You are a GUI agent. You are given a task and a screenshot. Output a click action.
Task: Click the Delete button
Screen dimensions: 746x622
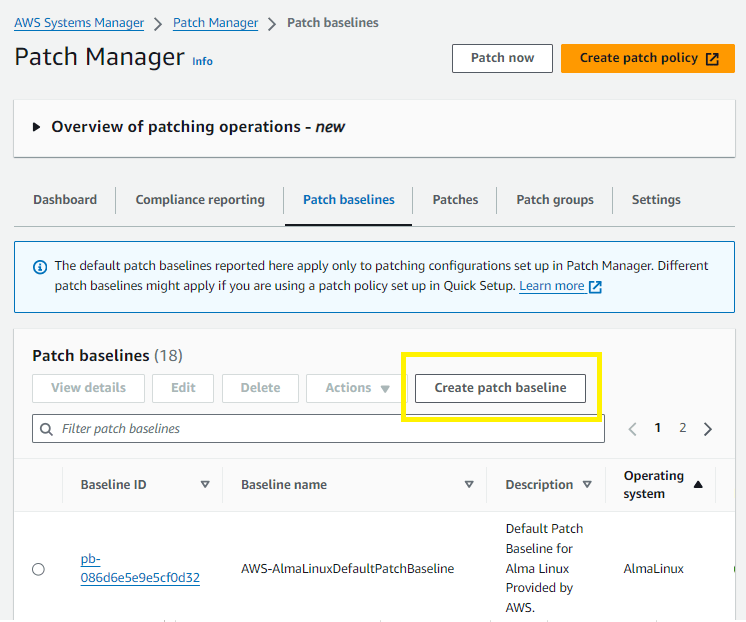point(260,388)
